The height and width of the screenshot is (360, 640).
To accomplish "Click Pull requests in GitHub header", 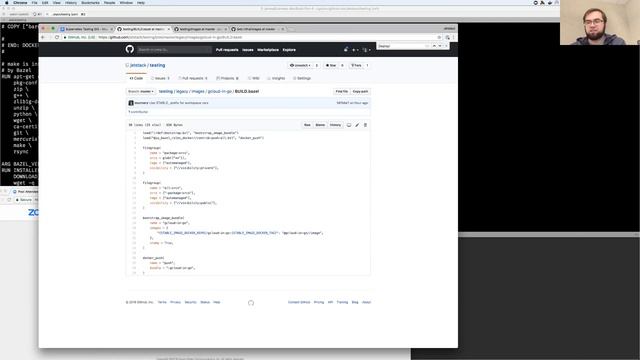I will (x=227, y=50).
